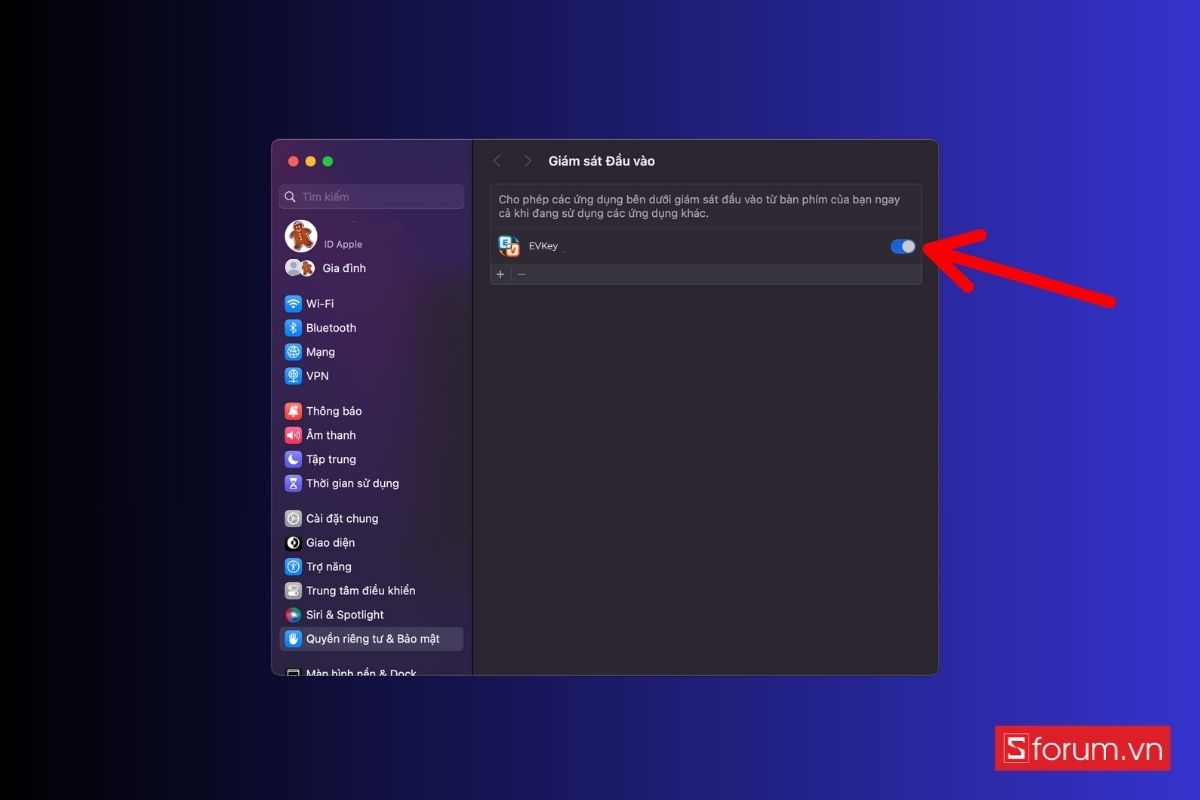Click the Wi-Fi sidebar icon
The width and height of the screenshot is (1200, 800).
[293, 304]
